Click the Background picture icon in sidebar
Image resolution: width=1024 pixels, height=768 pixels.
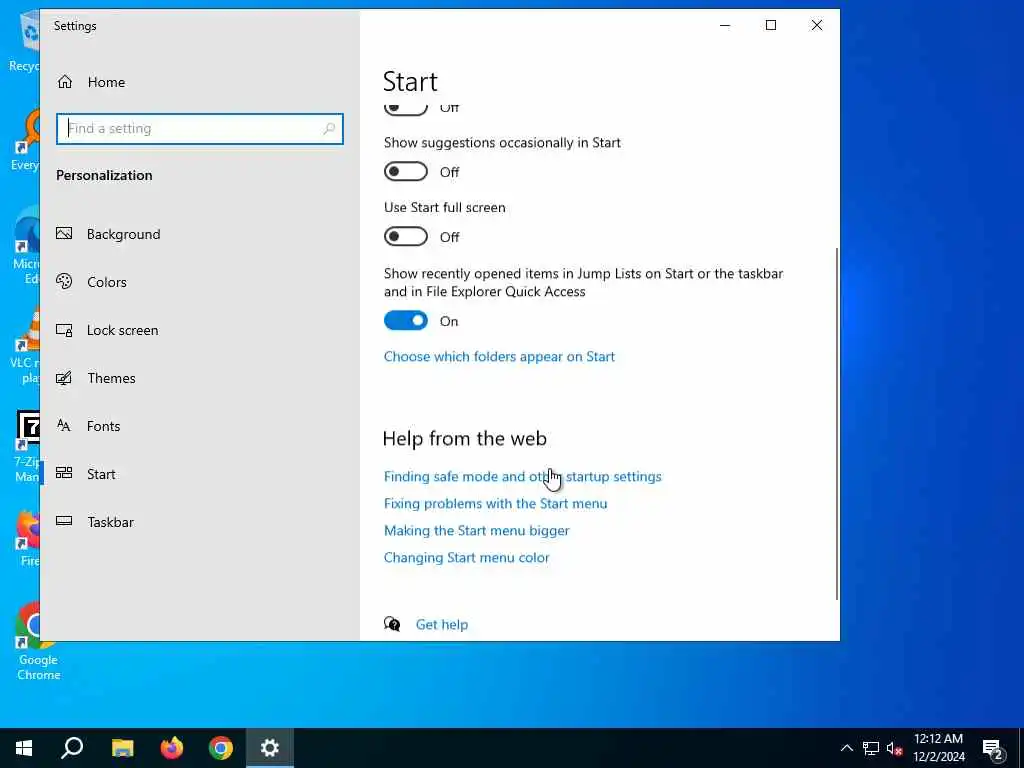(x=64, y=234)
